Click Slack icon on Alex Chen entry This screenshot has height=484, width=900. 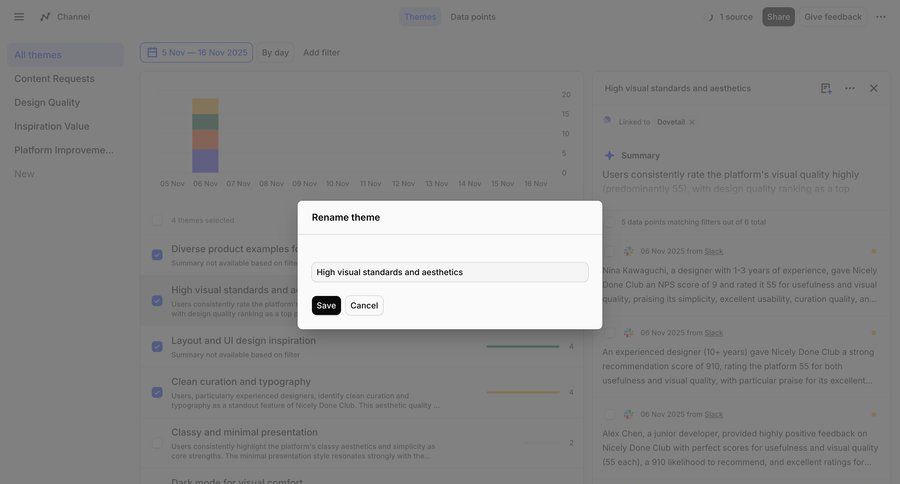click(629, 415)
